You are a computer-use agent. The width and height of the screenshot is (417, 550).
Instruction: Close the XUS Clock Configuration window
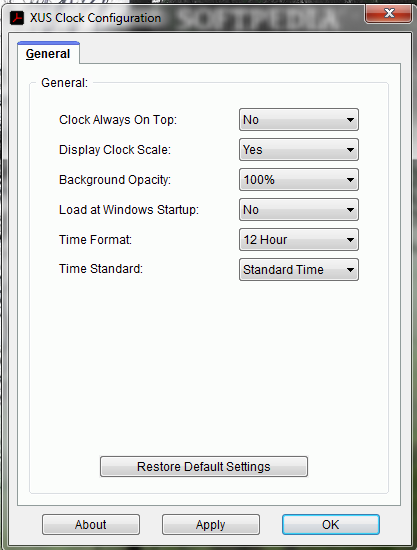coord(388,13)
